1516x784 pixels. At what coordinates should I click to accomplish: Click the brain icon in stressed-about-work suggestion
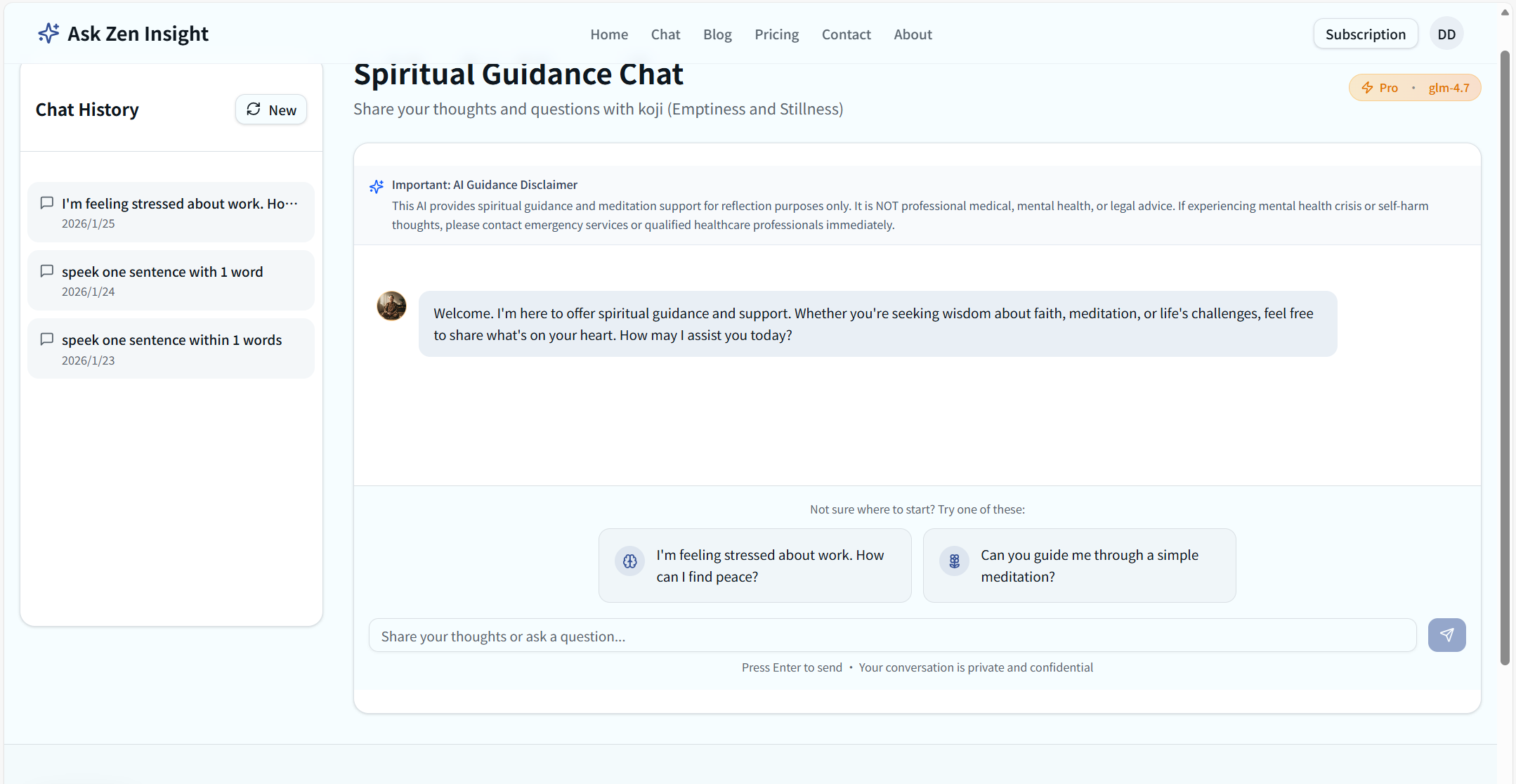(x=629, y=561)
